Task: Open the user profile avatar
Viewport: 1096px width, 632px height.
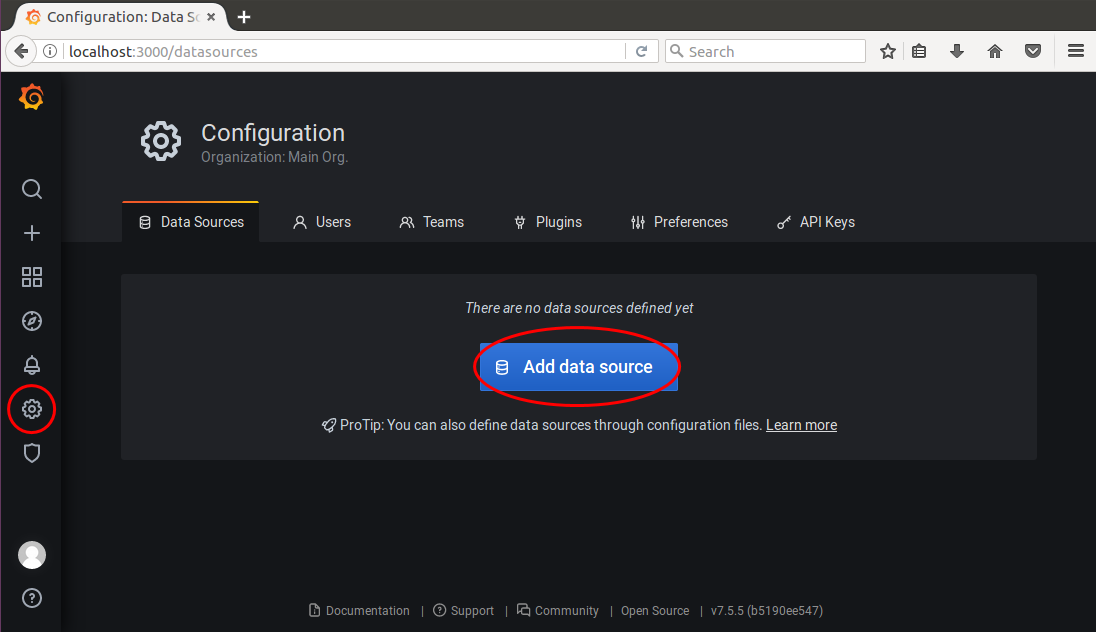Action: 31,555
